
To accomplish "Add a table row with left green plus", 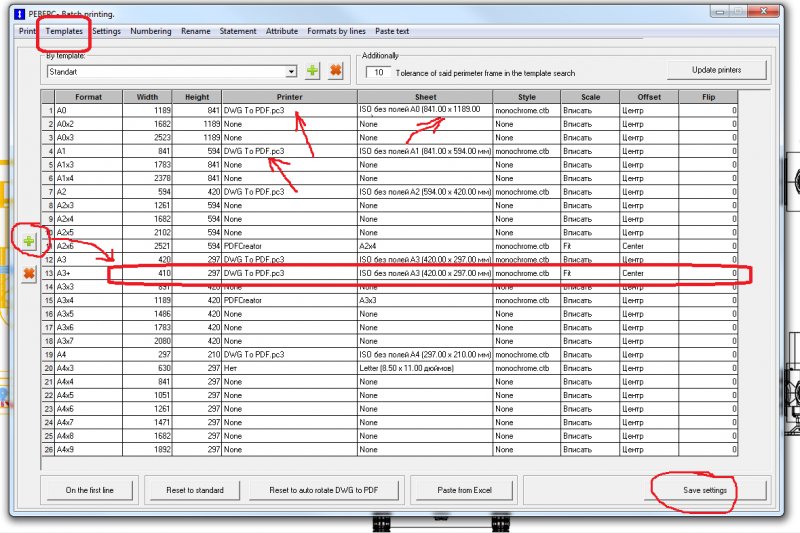I will 28,241.
